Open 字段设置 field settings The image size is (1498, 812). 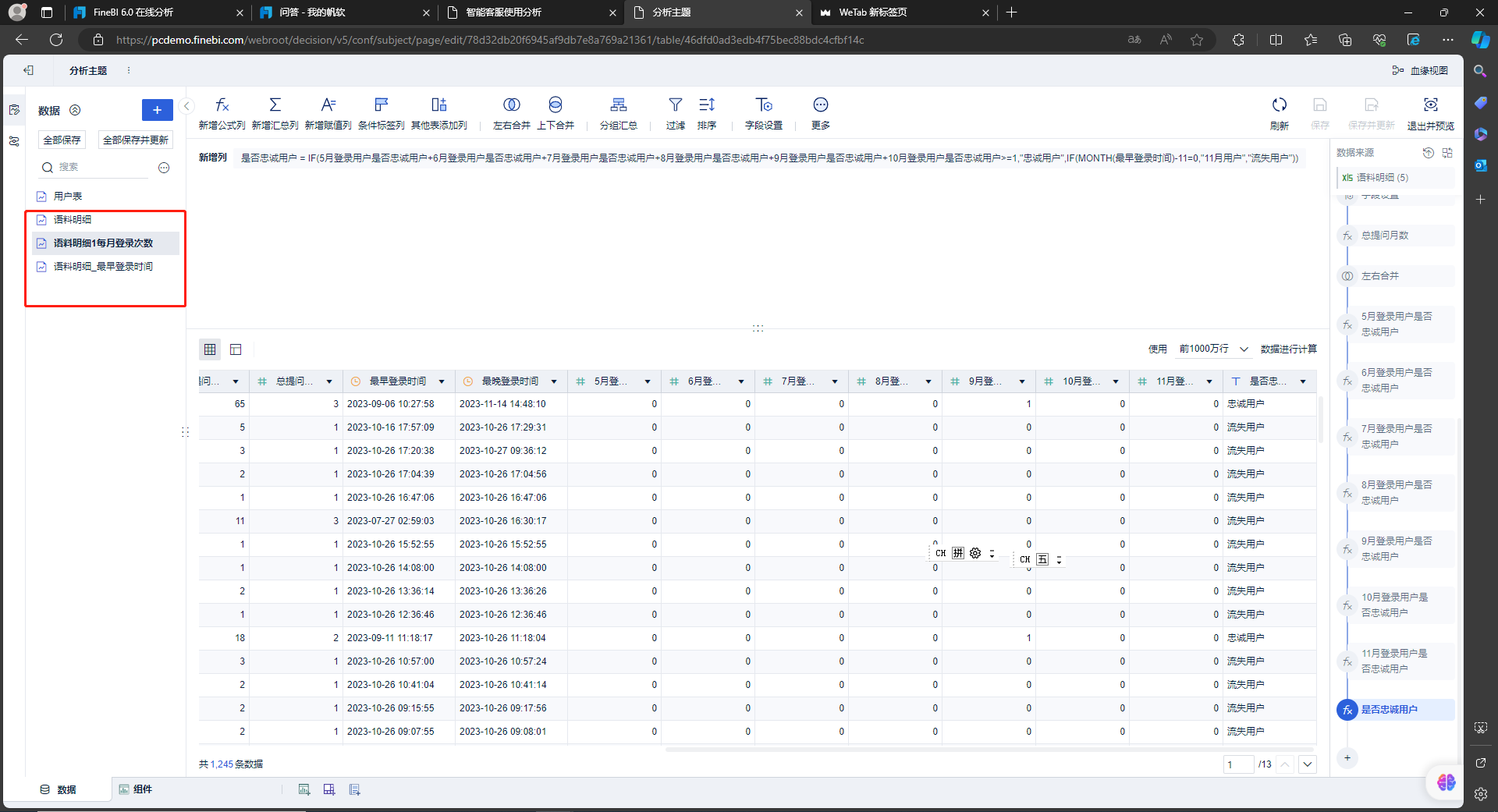764,113
